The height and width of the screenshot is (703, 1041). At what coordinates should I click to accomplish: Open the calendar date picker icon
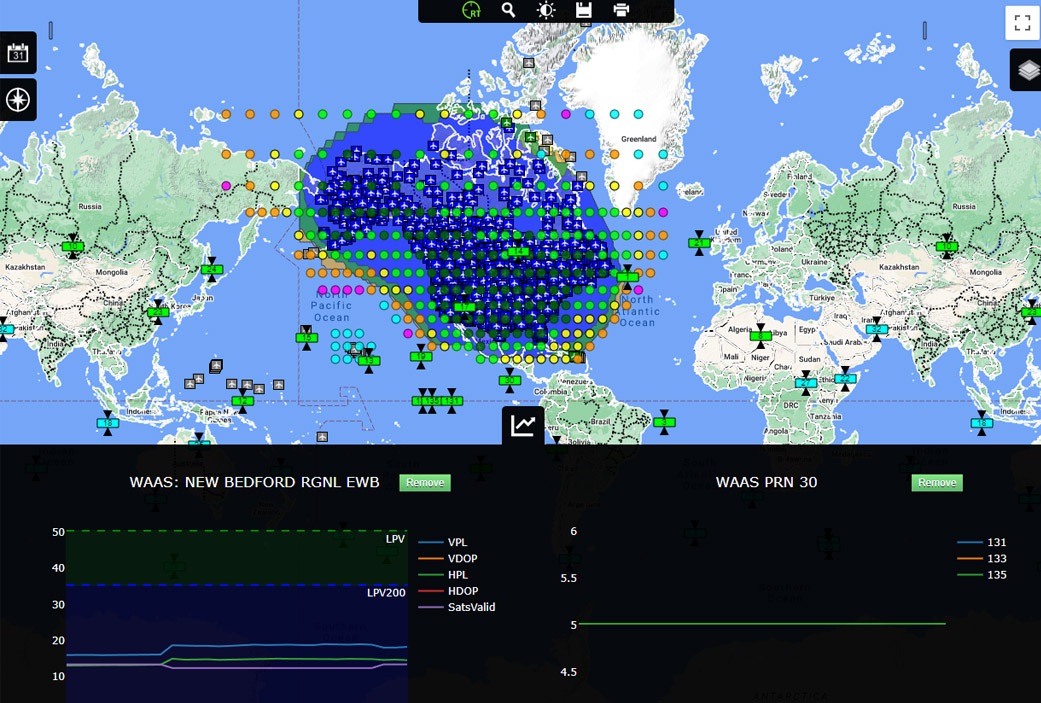click(x=18, y=53)
